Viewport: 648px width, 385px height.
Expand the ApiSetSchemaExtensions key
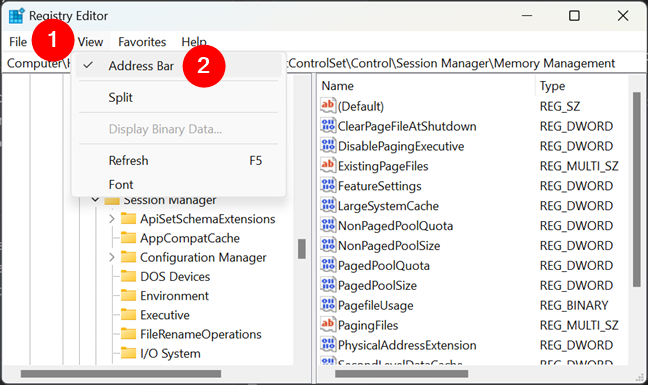coord(112,219)
